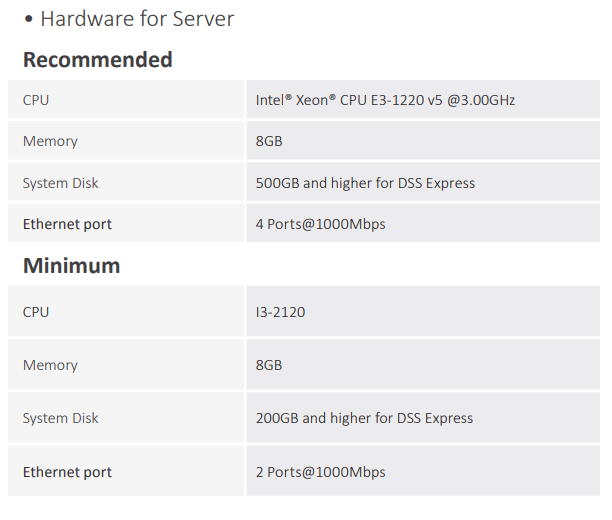Select the "2 Ports@1000Mbps" cell

(320, 472)
